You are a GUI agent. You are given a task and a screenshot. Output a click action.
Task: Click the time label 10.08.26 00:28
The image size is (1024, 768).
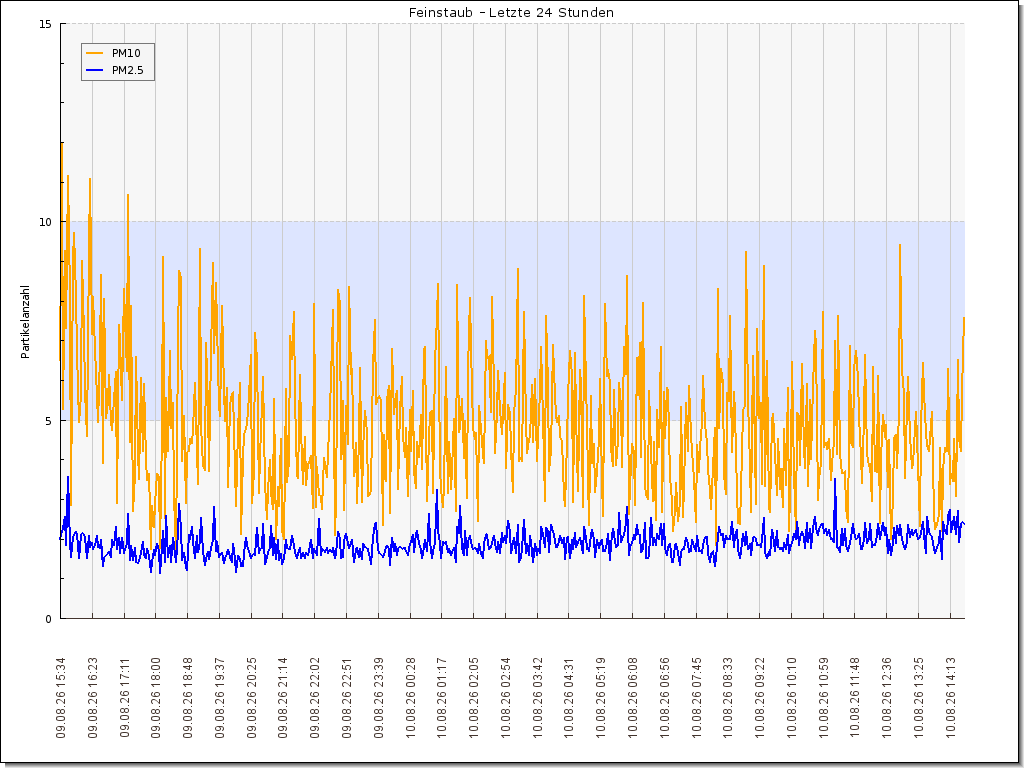coord(411,697)
